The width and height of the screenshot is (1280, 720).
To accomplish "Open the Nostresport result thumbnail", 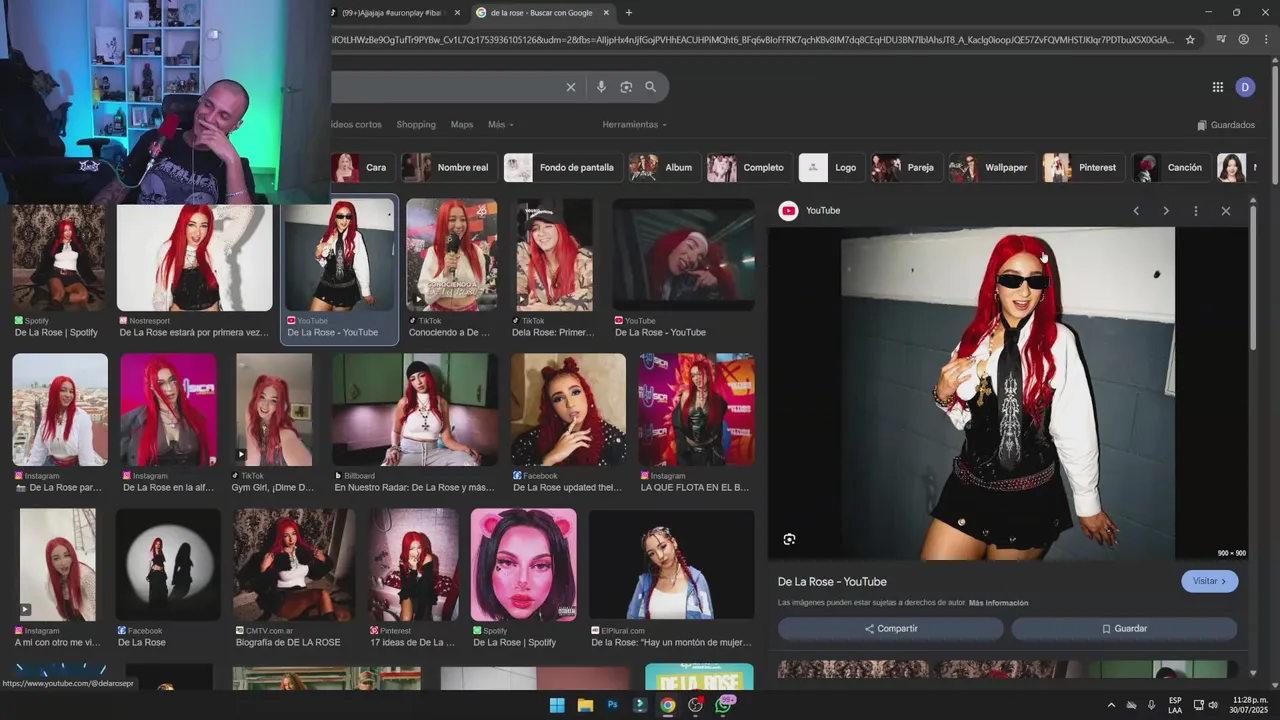I will 195,258.
